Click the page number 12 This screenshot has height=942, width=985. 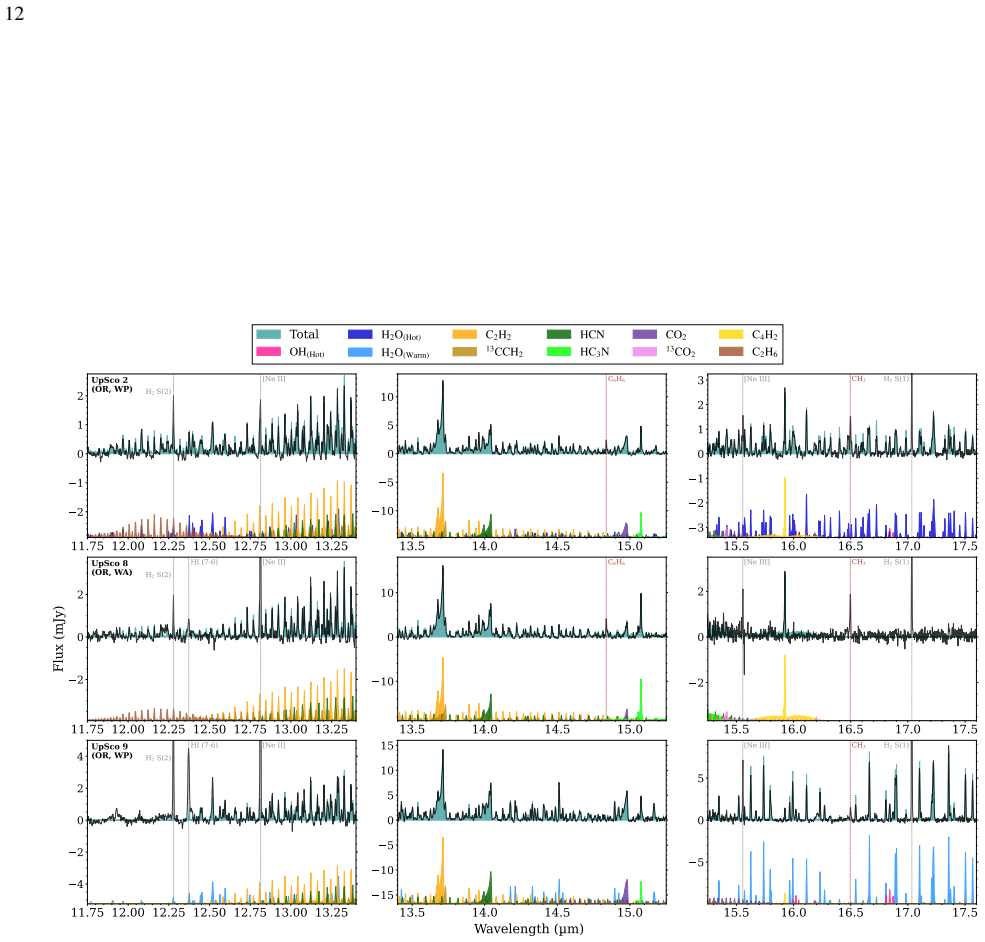[x=14, y=14]
